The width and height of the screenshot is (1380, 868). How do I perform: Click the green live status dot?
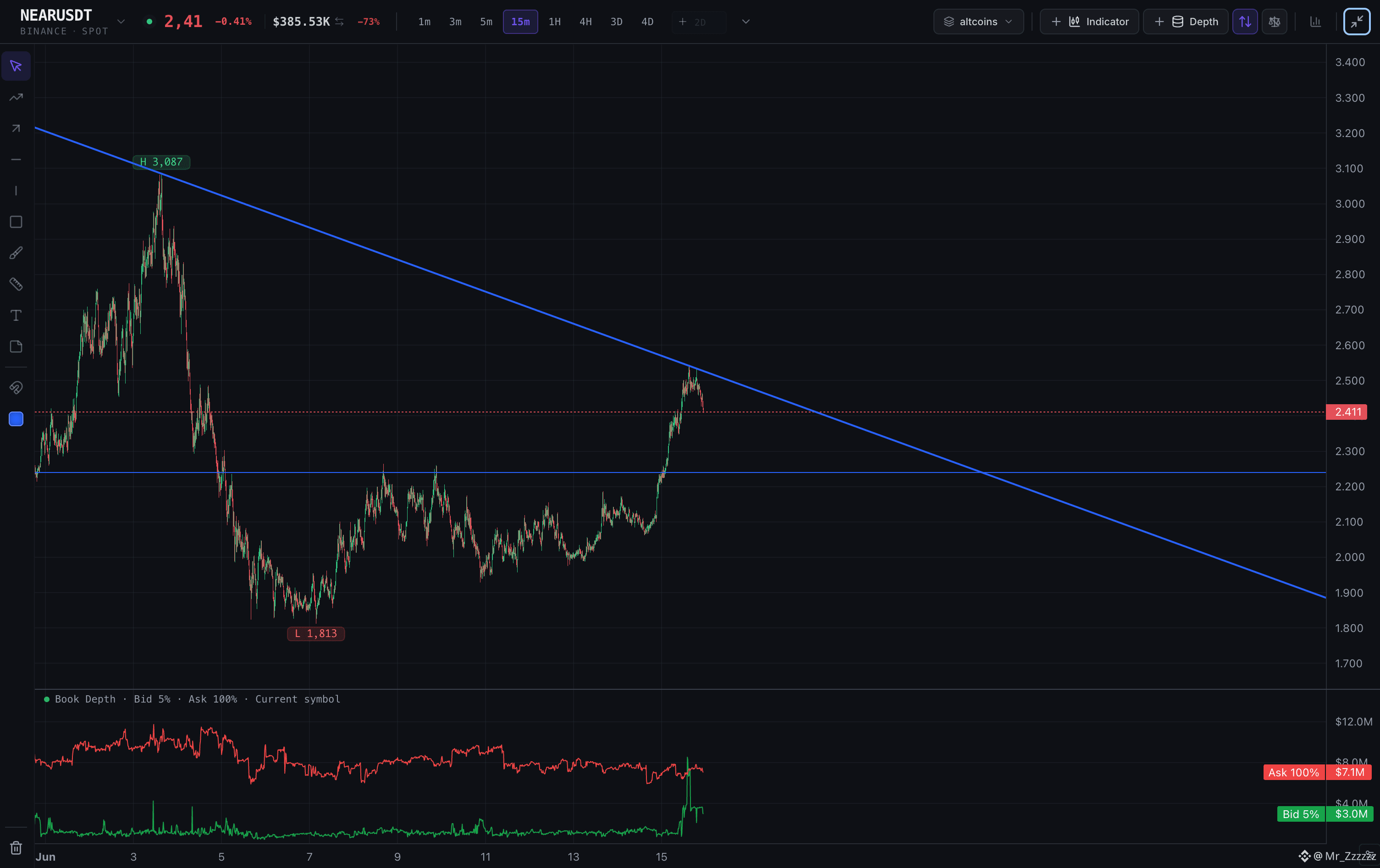click(149, 22)
